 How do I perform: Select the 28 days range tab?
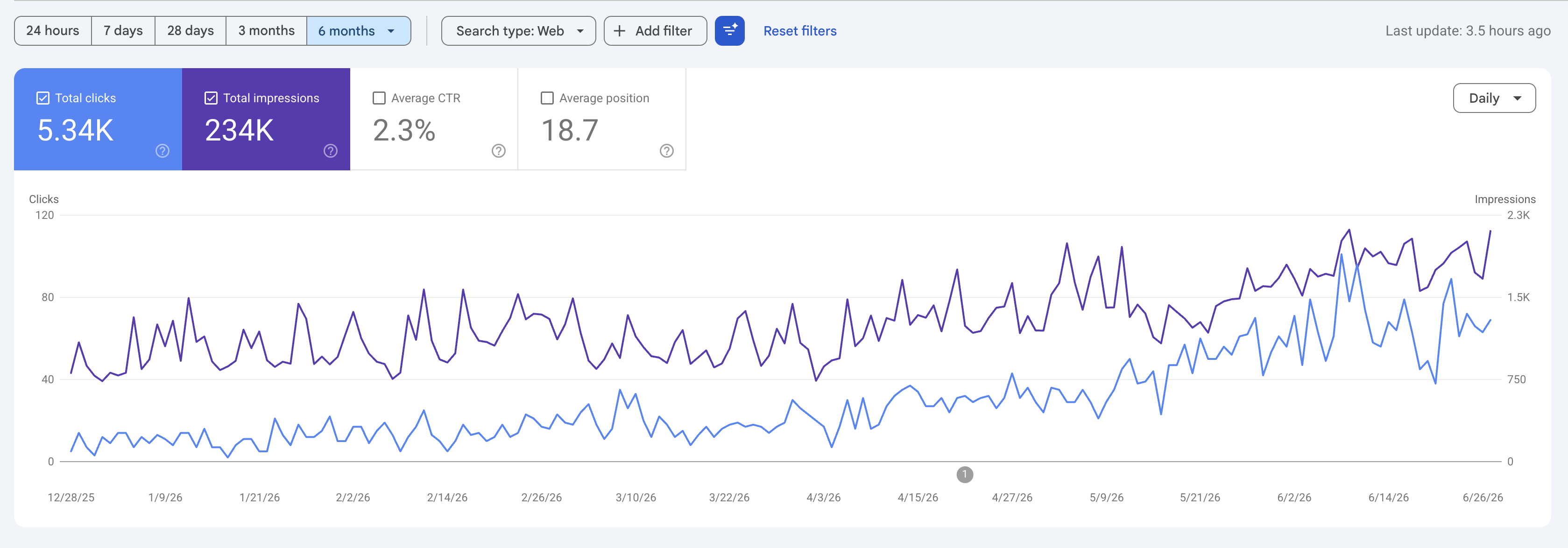191,31
